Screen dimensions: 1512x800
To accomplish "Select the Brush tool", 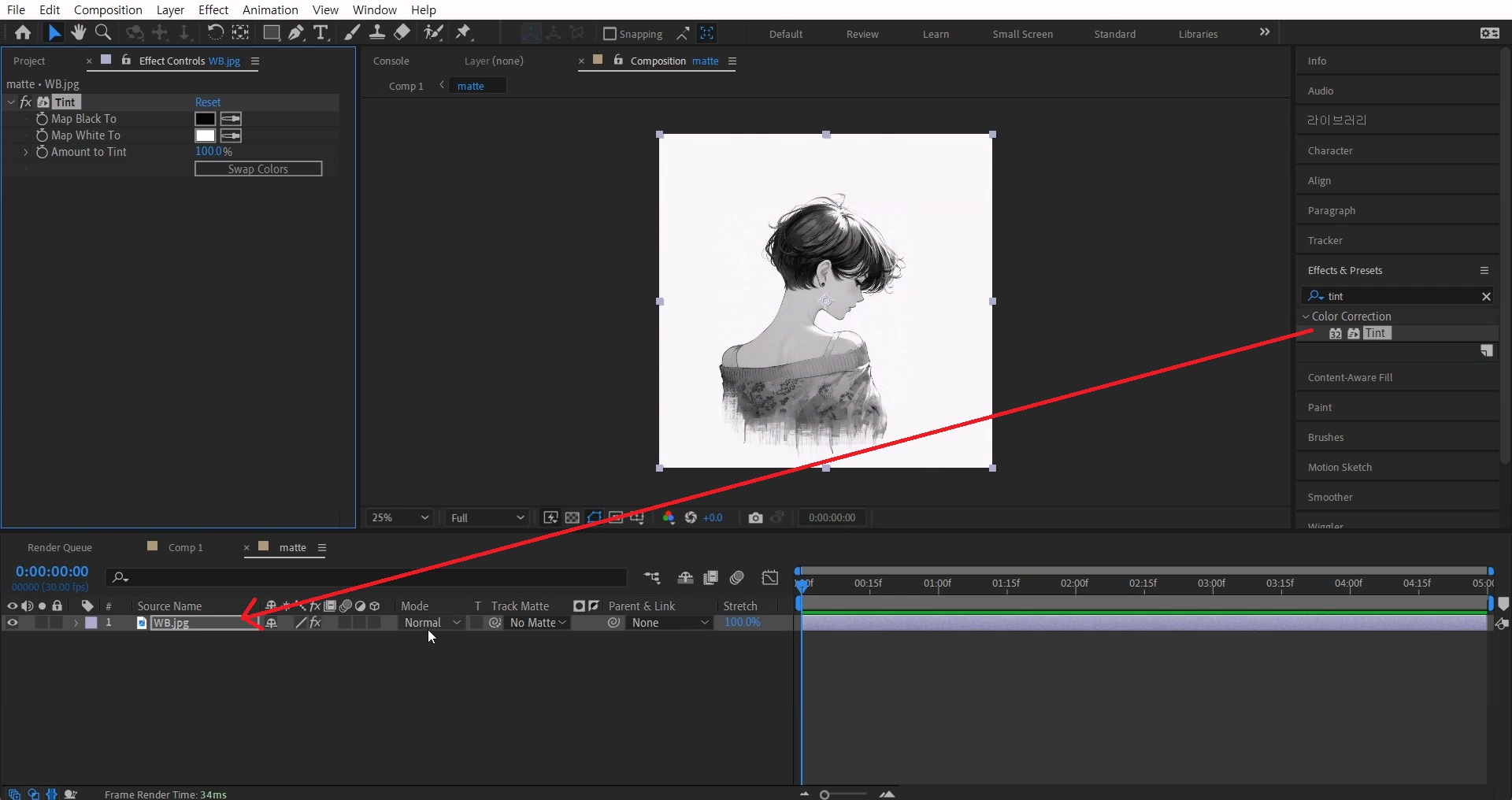I will (x=353, y=32).
